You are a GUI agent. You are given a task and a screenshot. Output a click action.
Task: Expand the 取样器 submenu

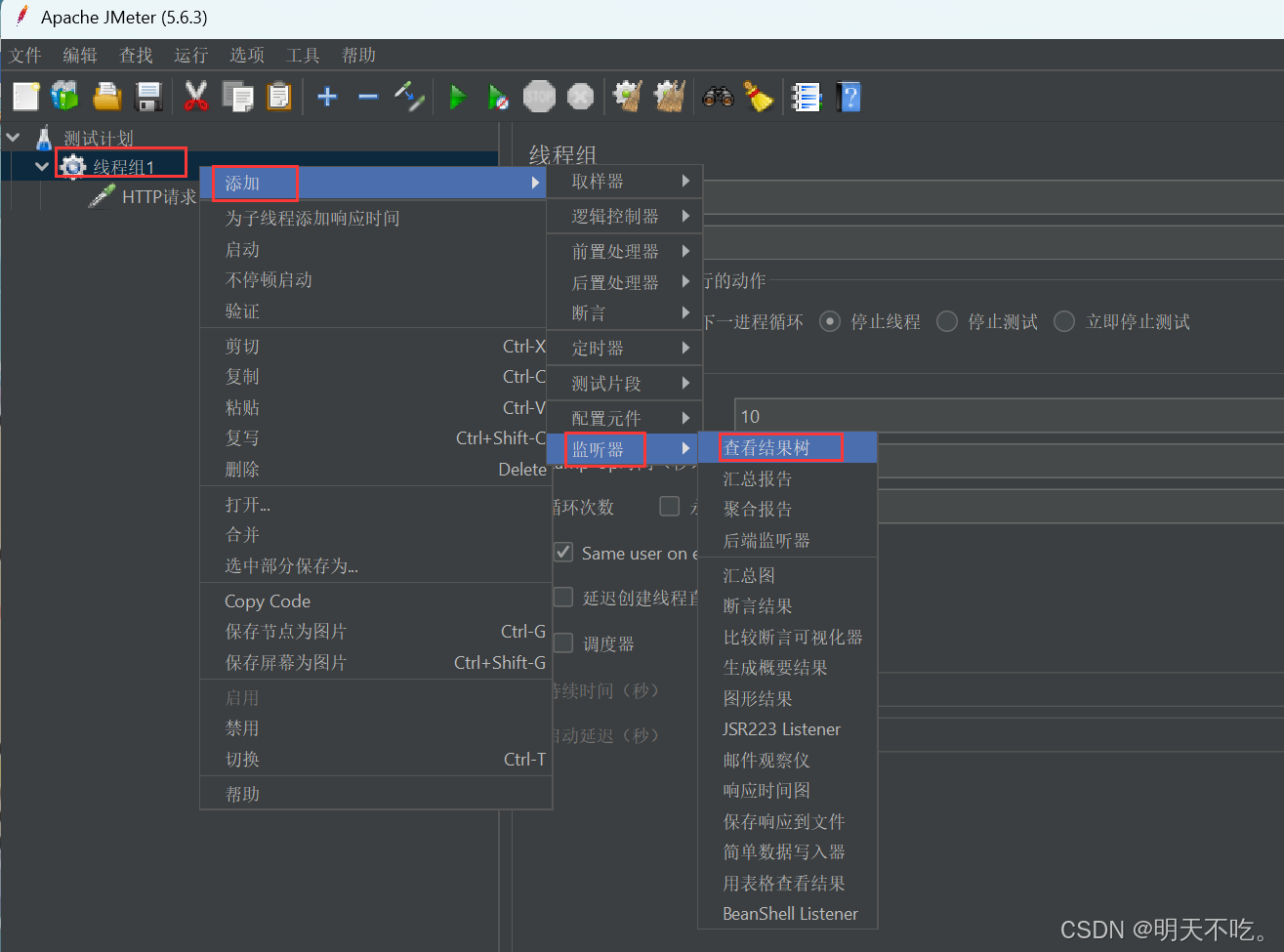(x=624, y=181)
